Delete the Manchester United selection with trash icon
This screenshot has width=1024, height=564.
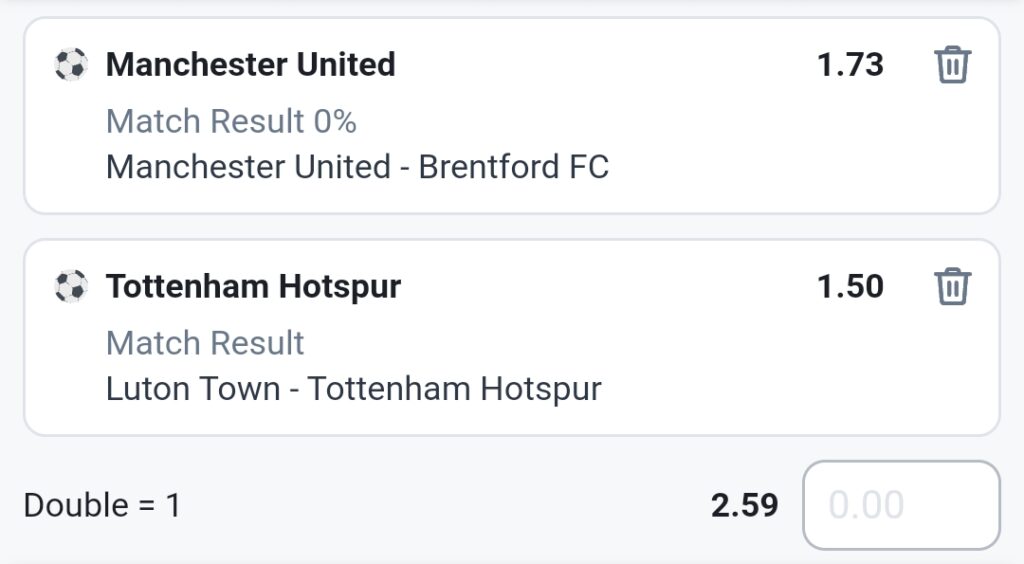click(953, 65)
